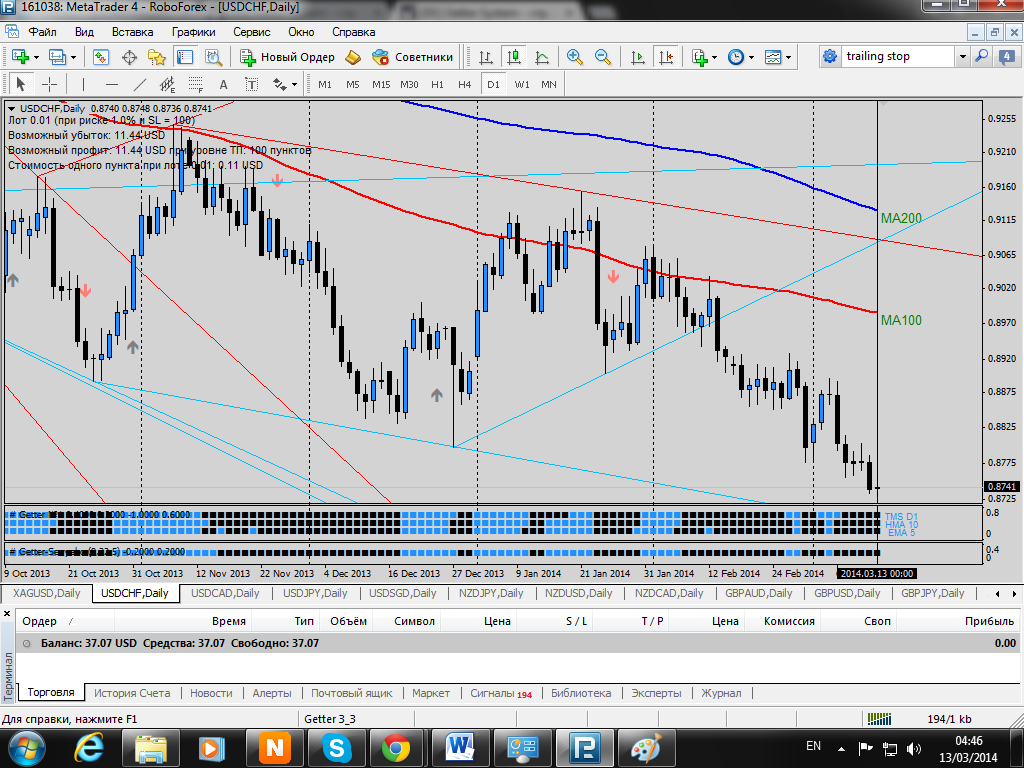Select the Equidistant Channel tool
Screen dimensions: 1024x768
click(168, 84)
